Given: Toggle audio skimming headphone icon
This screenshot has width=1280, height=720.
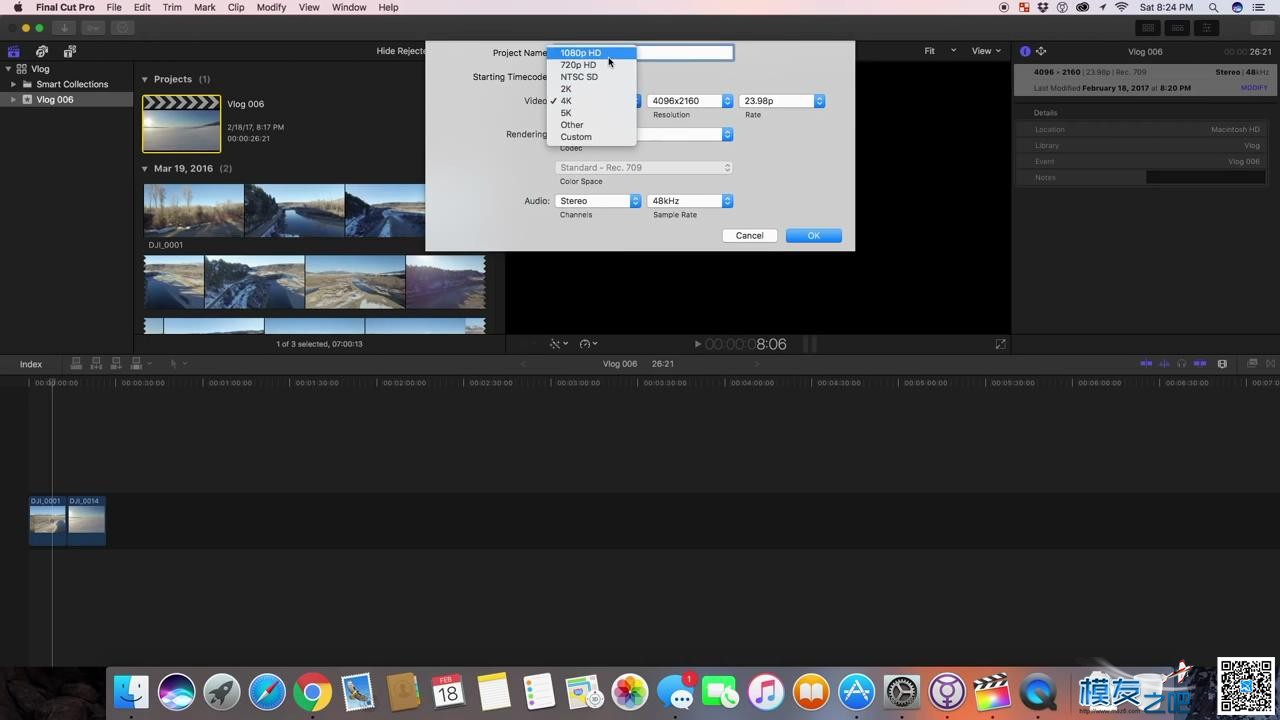Looking at the screenshot, I should (1182, 364).
